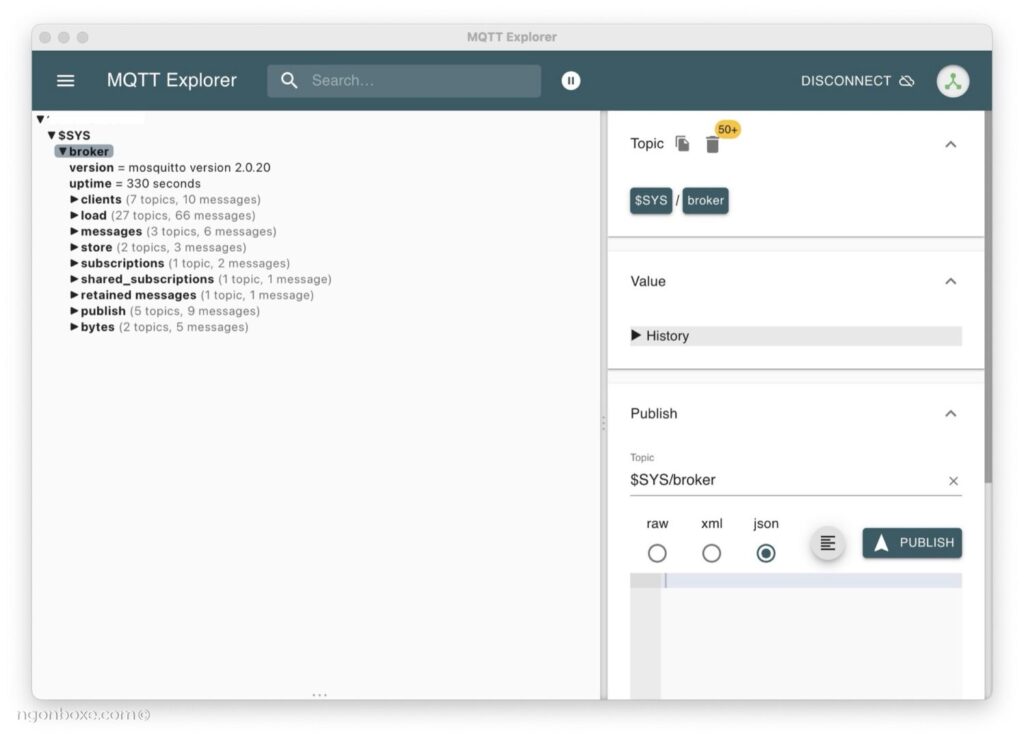The image size is (1024, 739).
Task: Select the uptime topic row
Action: [135, 183]
